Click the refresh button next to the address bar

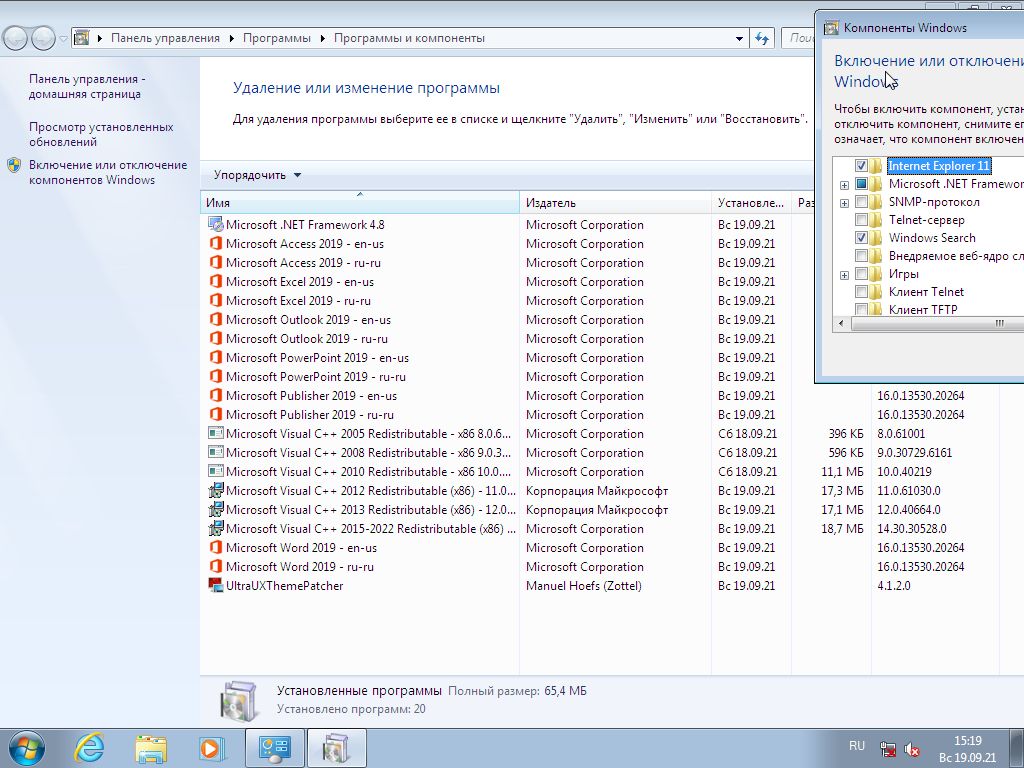point(761,38)
